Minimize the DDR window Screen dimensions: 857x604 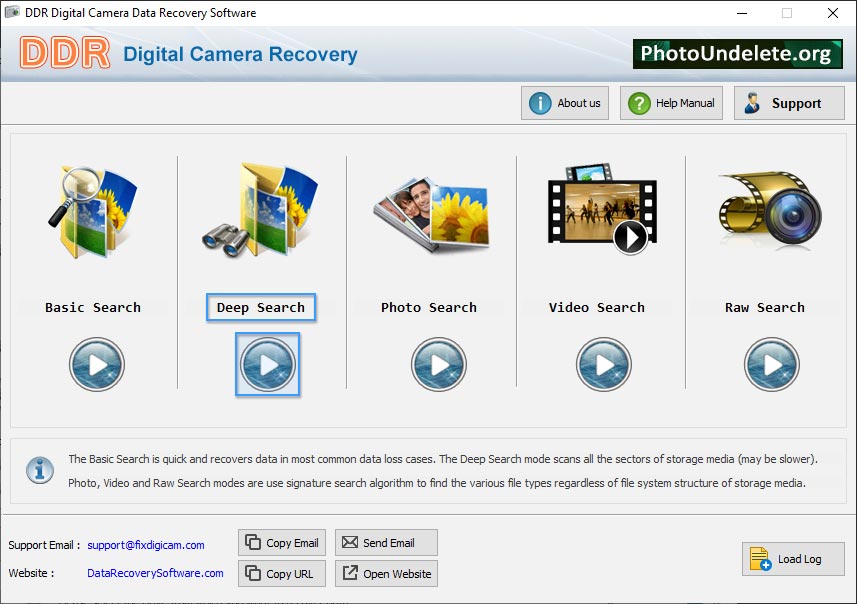(x=742, y=13)
